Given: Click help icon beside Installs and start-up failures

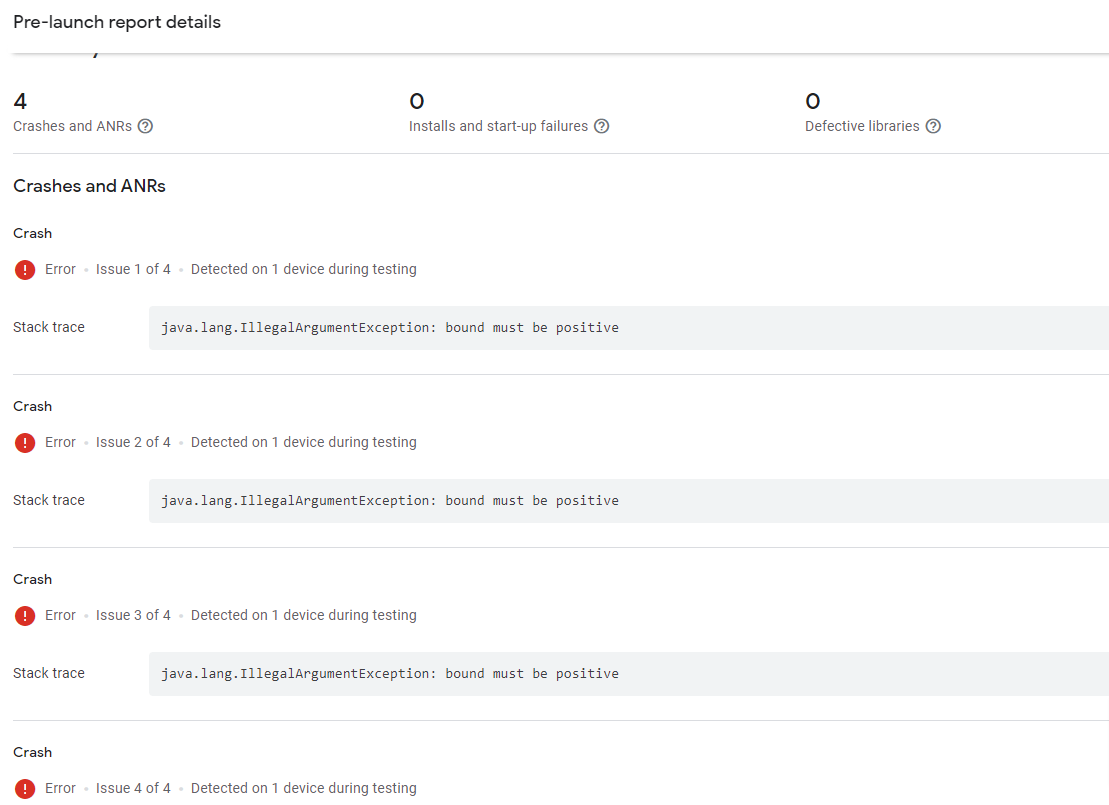Looking at the screenshot, I should coord(601,126).
